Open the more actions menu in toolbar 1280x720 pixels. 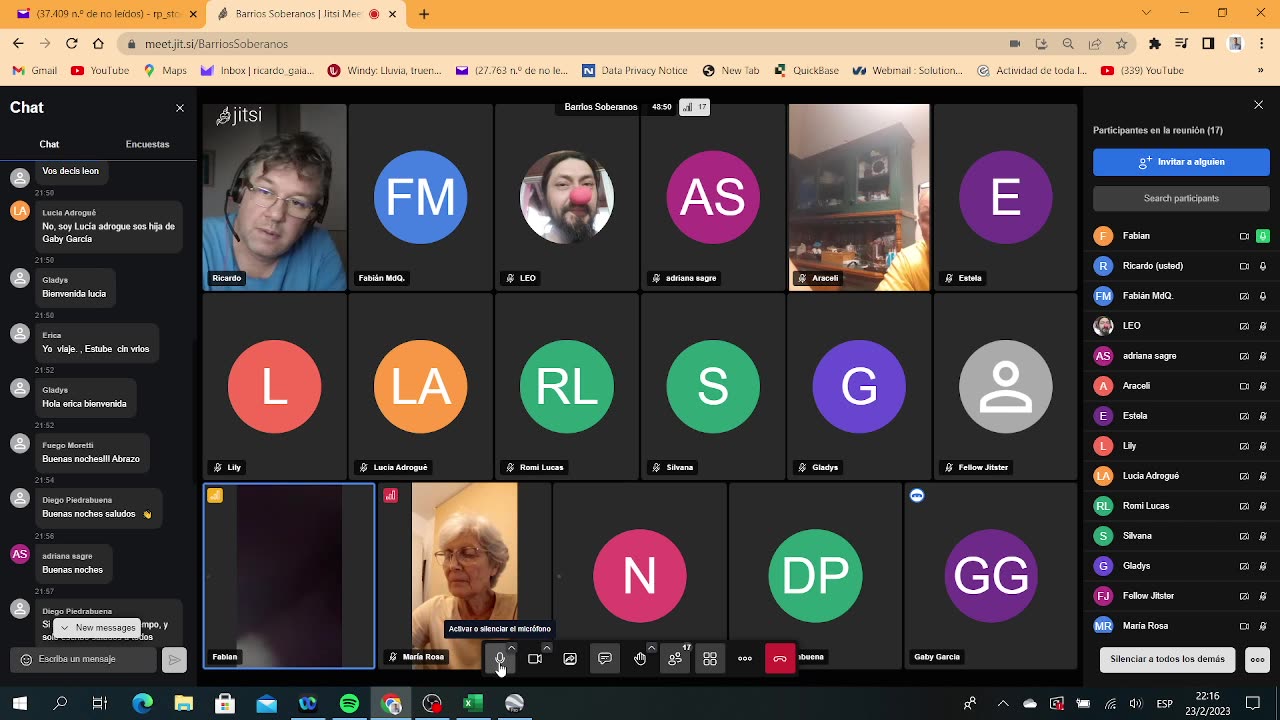[x=745, y=659]
